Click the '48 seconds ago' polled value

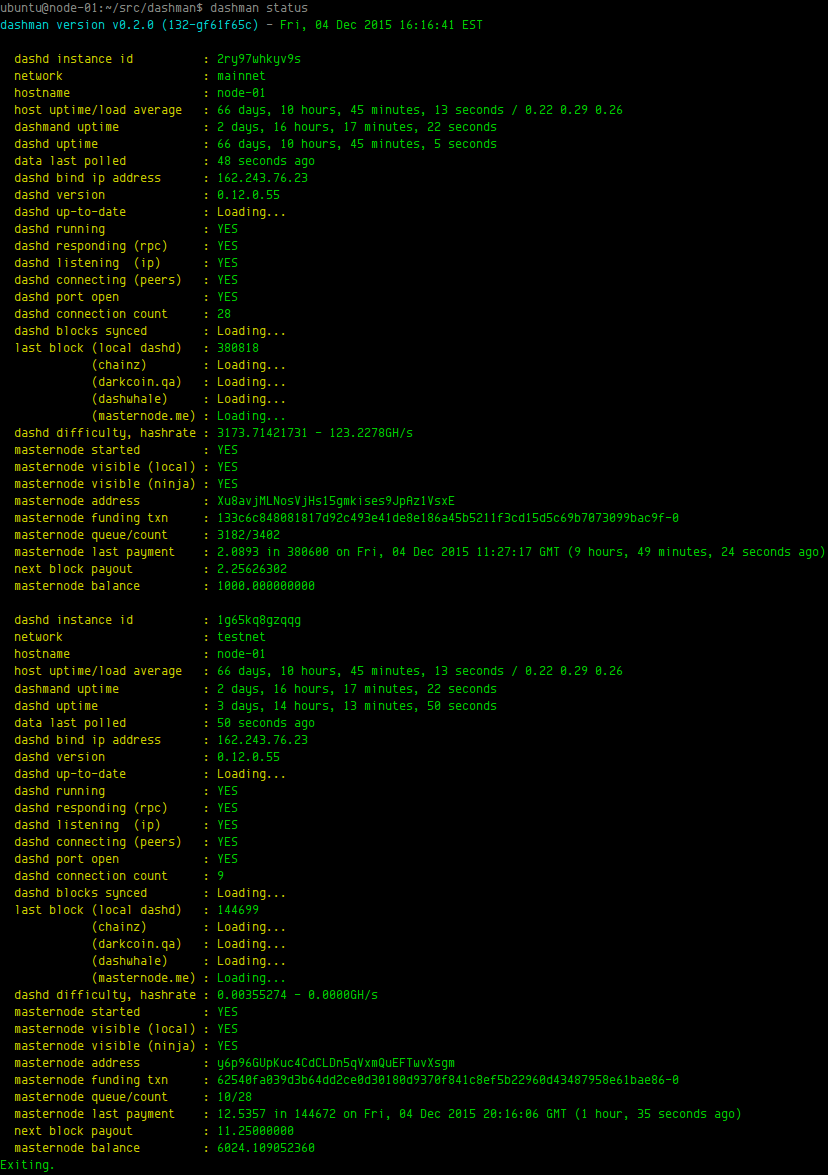266,161
